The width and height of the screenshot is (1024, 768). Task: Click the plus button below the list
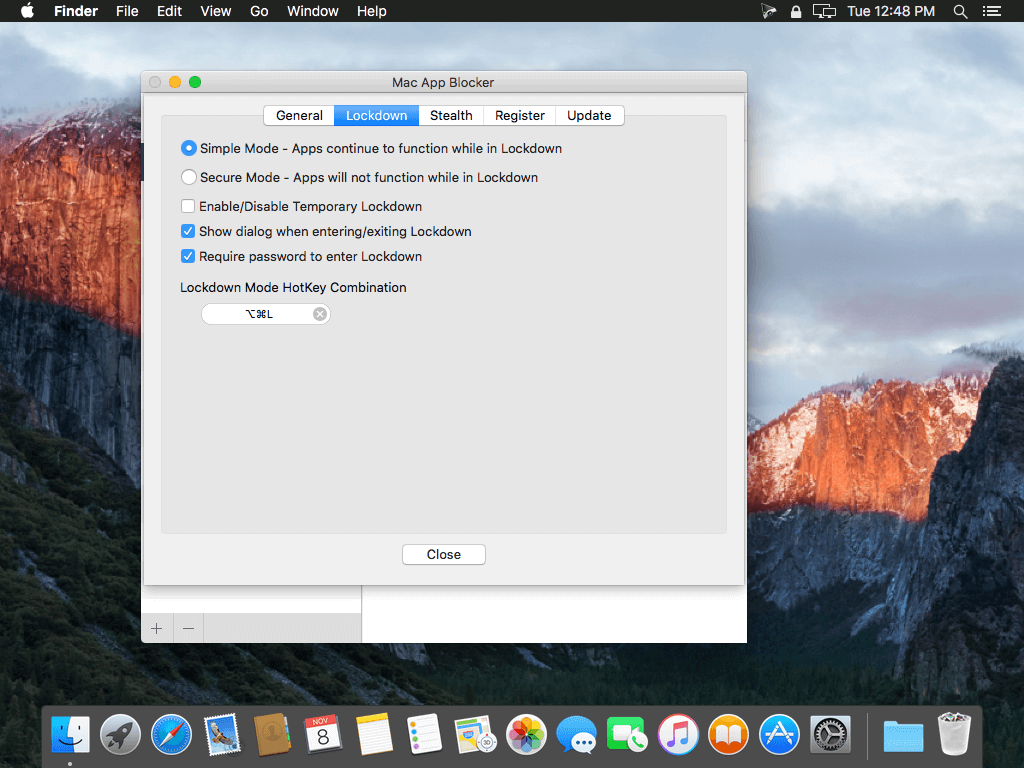pyautogui.click(x=157, y=628)
